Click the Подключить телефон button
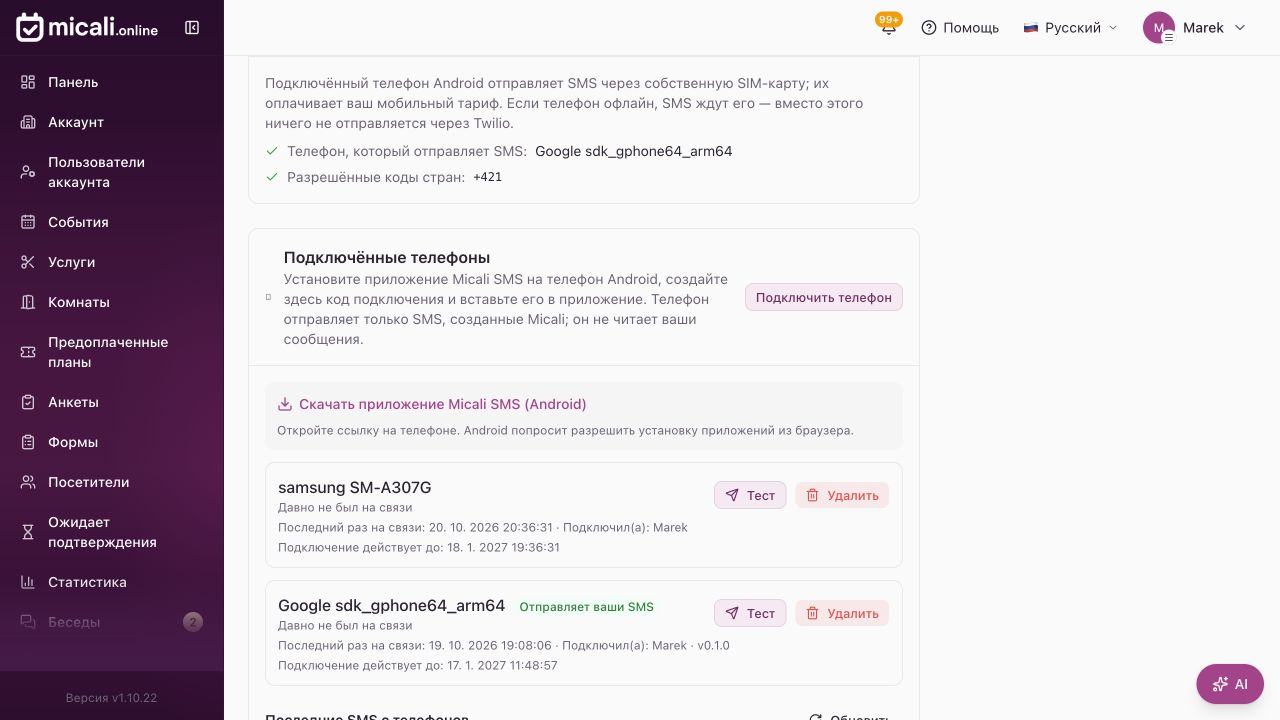This screenshot has height=720, width=1280. pos(824,297)
